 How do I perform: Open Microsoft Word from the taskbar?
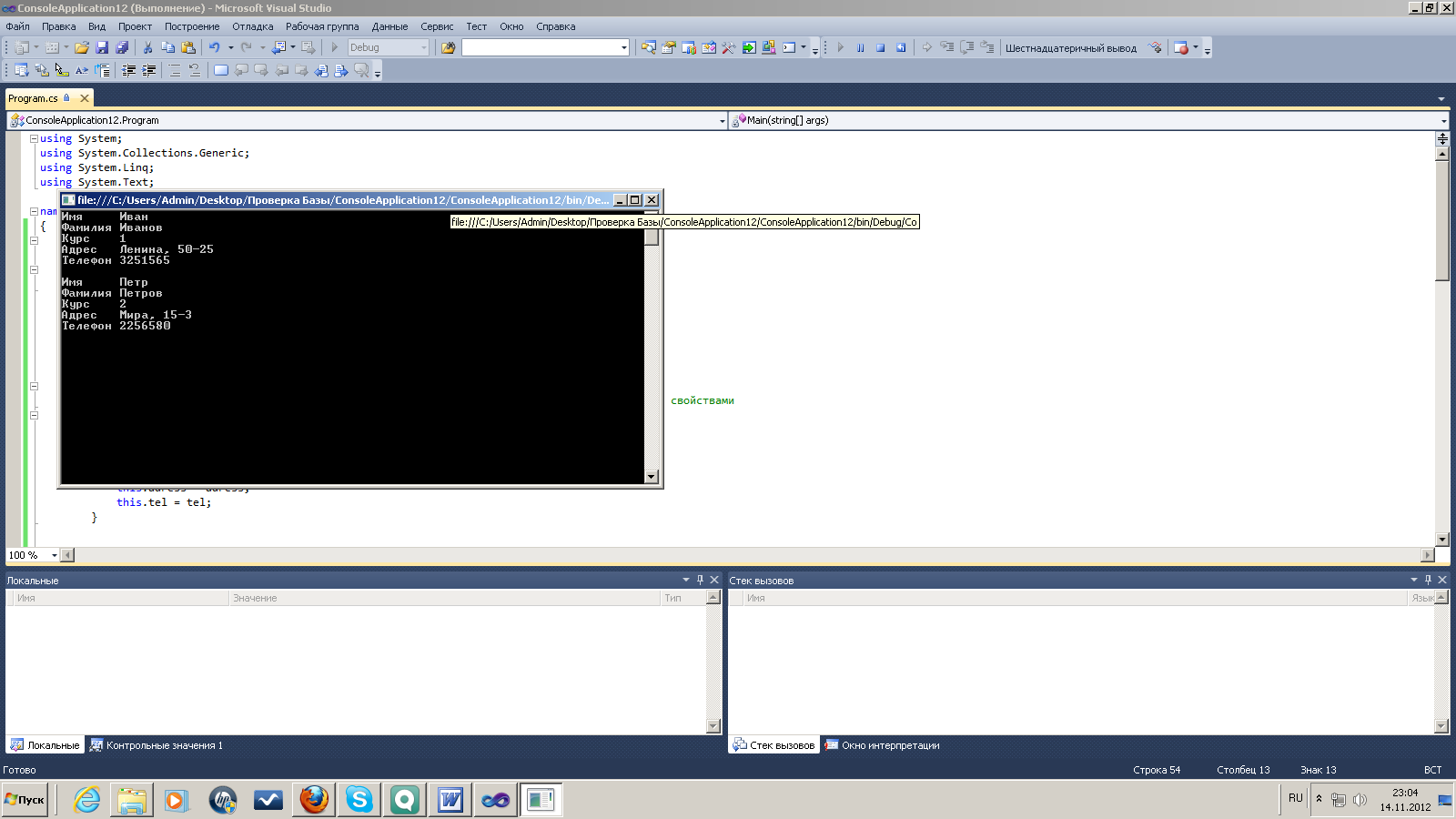tap(450, 800)
